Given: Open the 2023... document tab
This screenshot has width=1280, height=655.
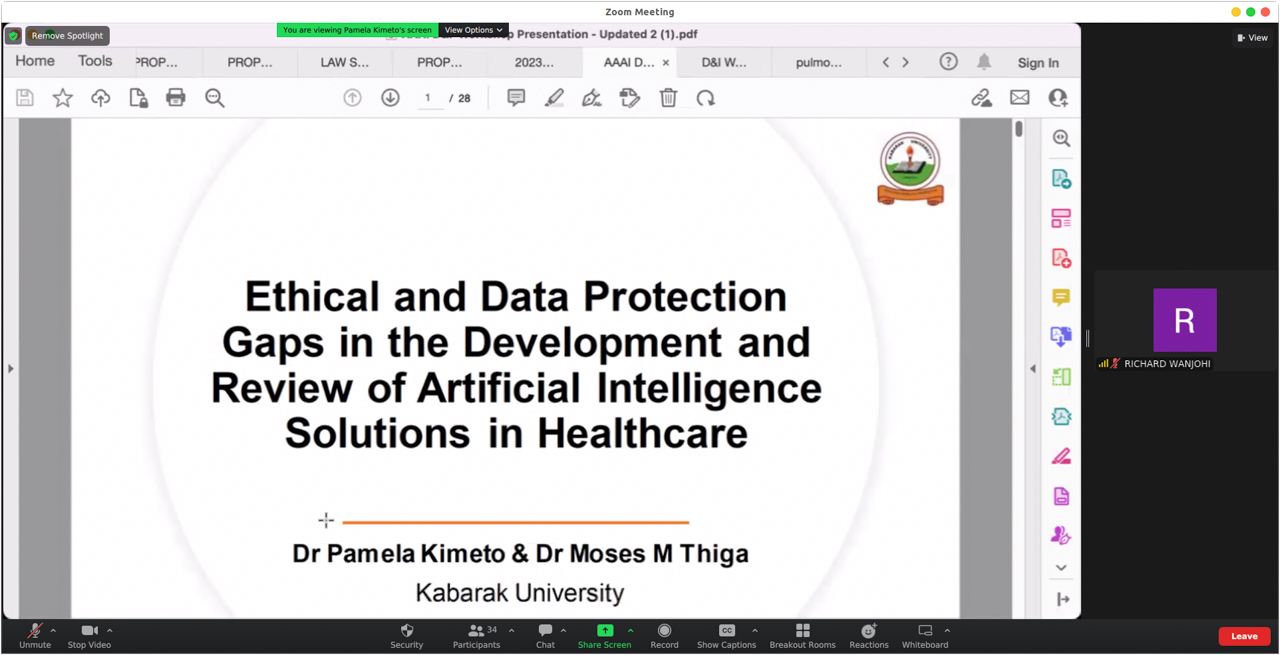Looking at the screenshot, I should (534, 62).
